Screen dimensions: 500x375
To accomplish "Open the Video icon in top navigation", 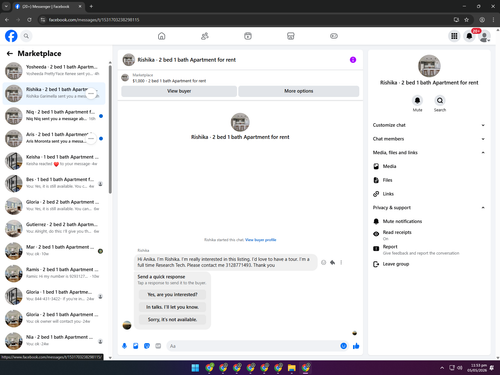I will (x=248, y=36).
